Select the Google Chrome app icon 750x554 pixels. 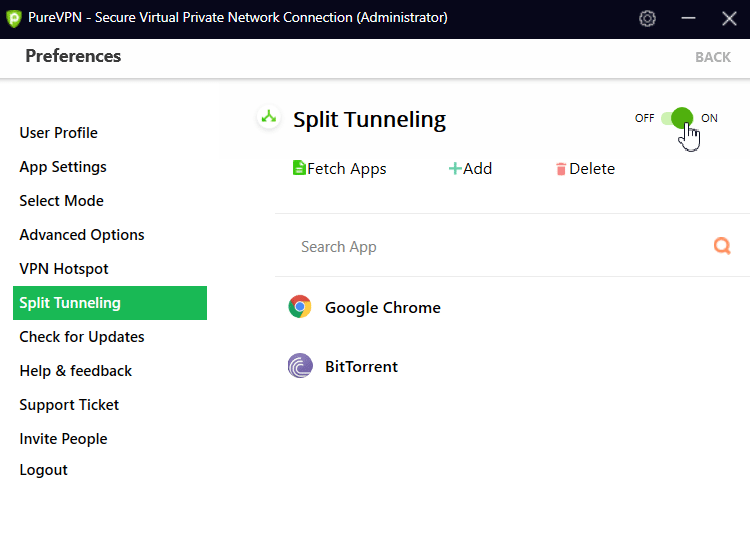pyautogui.click(x=300, y=307)
